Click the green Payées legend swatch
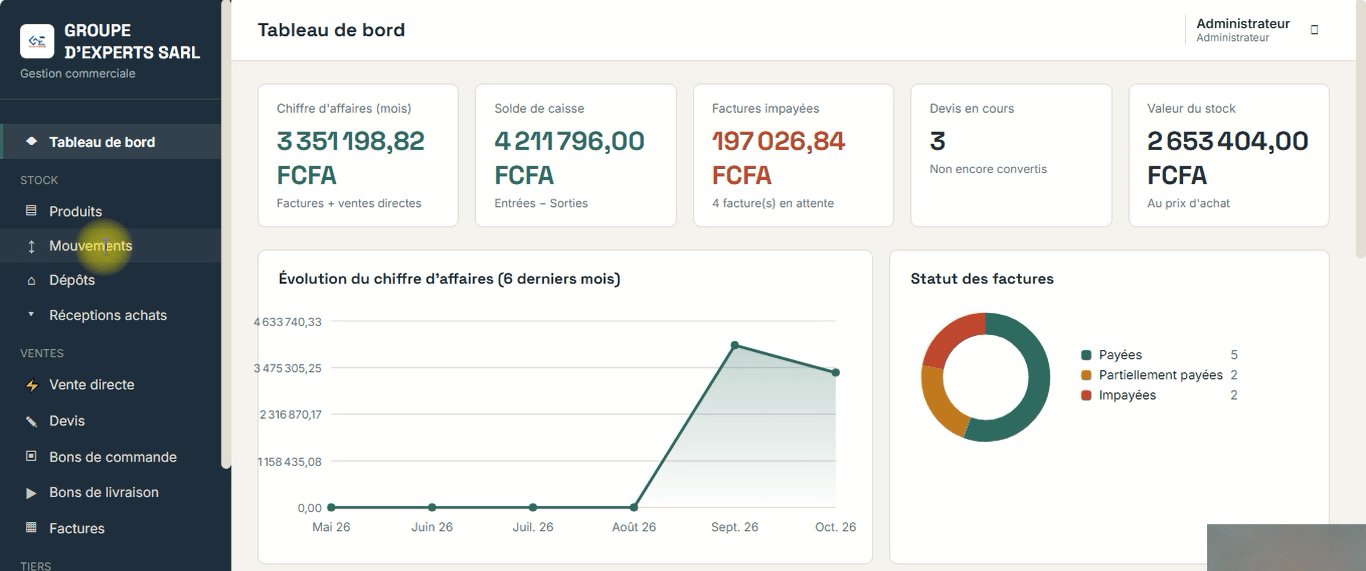The image size is (1366, 571). [1086, 355]
